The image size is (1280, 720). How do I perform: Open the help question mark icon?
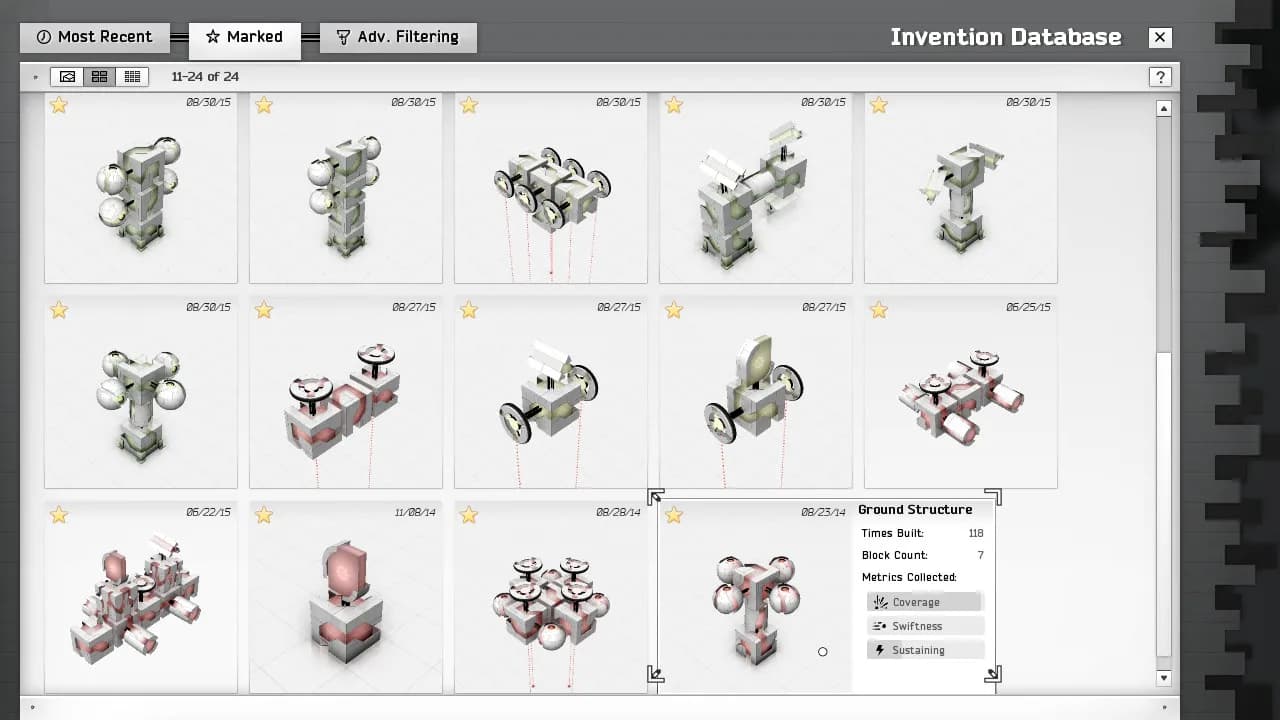pyautogui.click(x=1160, y=76)
